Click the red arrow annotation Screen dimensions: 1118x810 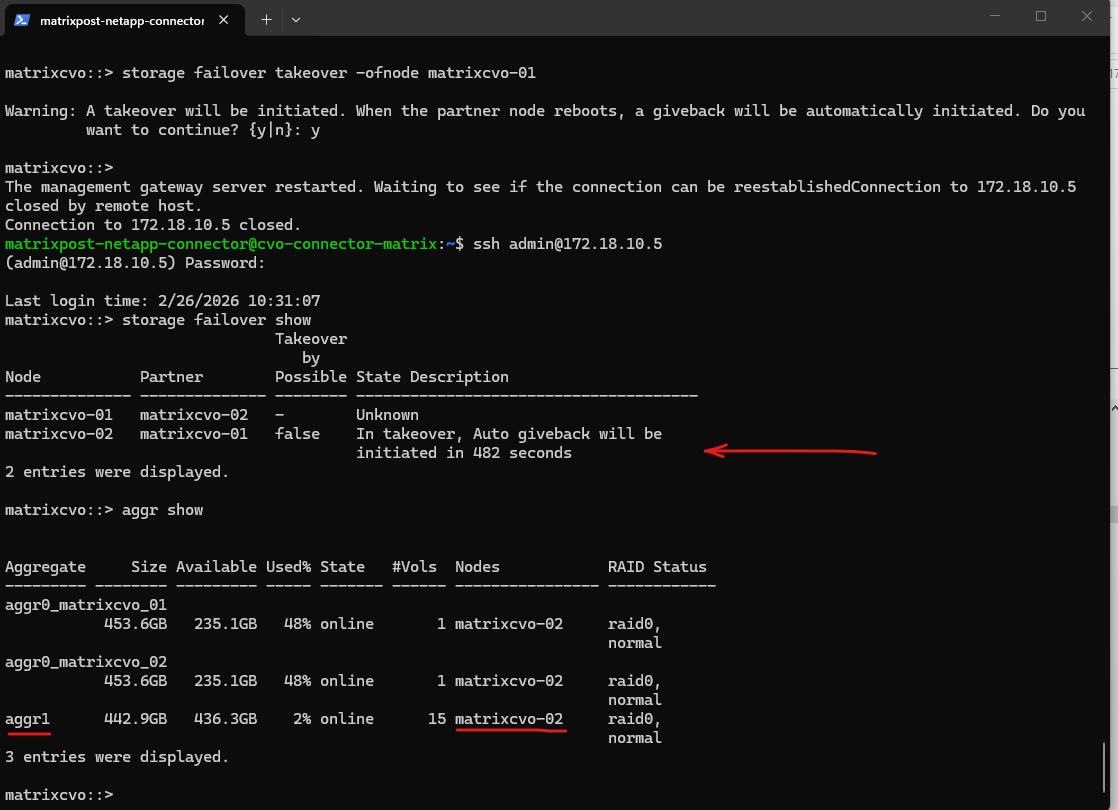click(790, 452)
